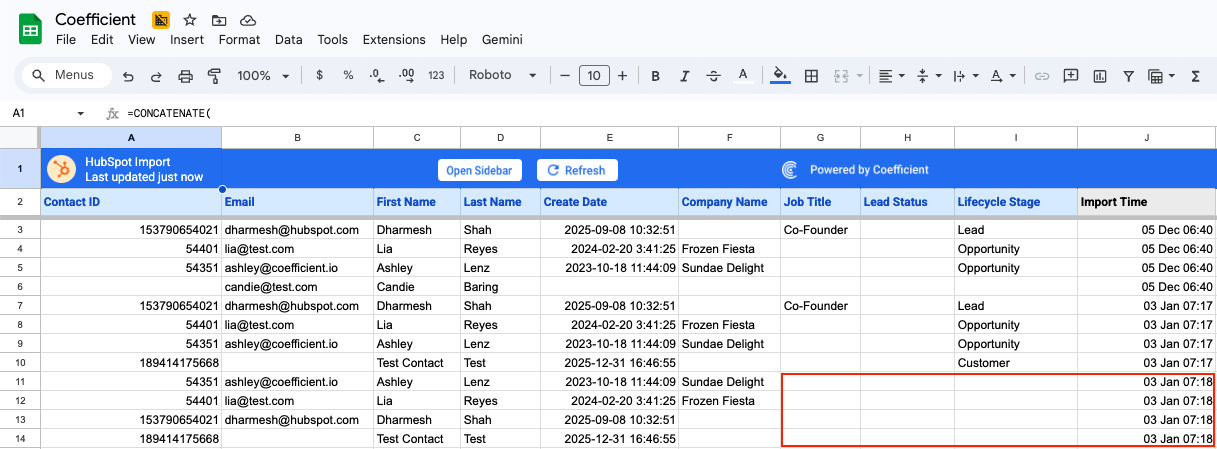1217x449 pixels.
Task: Click the insert chart icon
Action: tap(1100, 76)
